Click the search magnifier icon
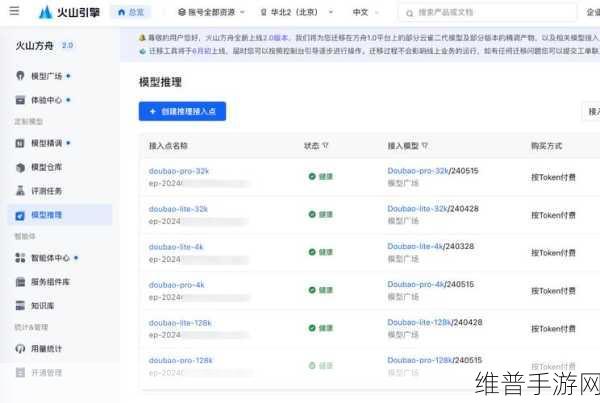 pyautogui.click(x=409, y=13)
